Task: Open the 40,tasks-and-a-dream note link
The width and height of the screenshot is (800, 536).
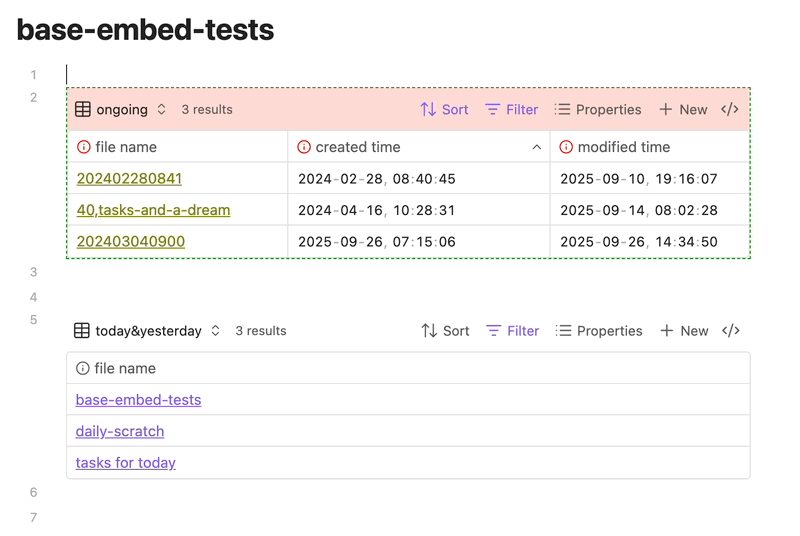Action: point(153,210)
